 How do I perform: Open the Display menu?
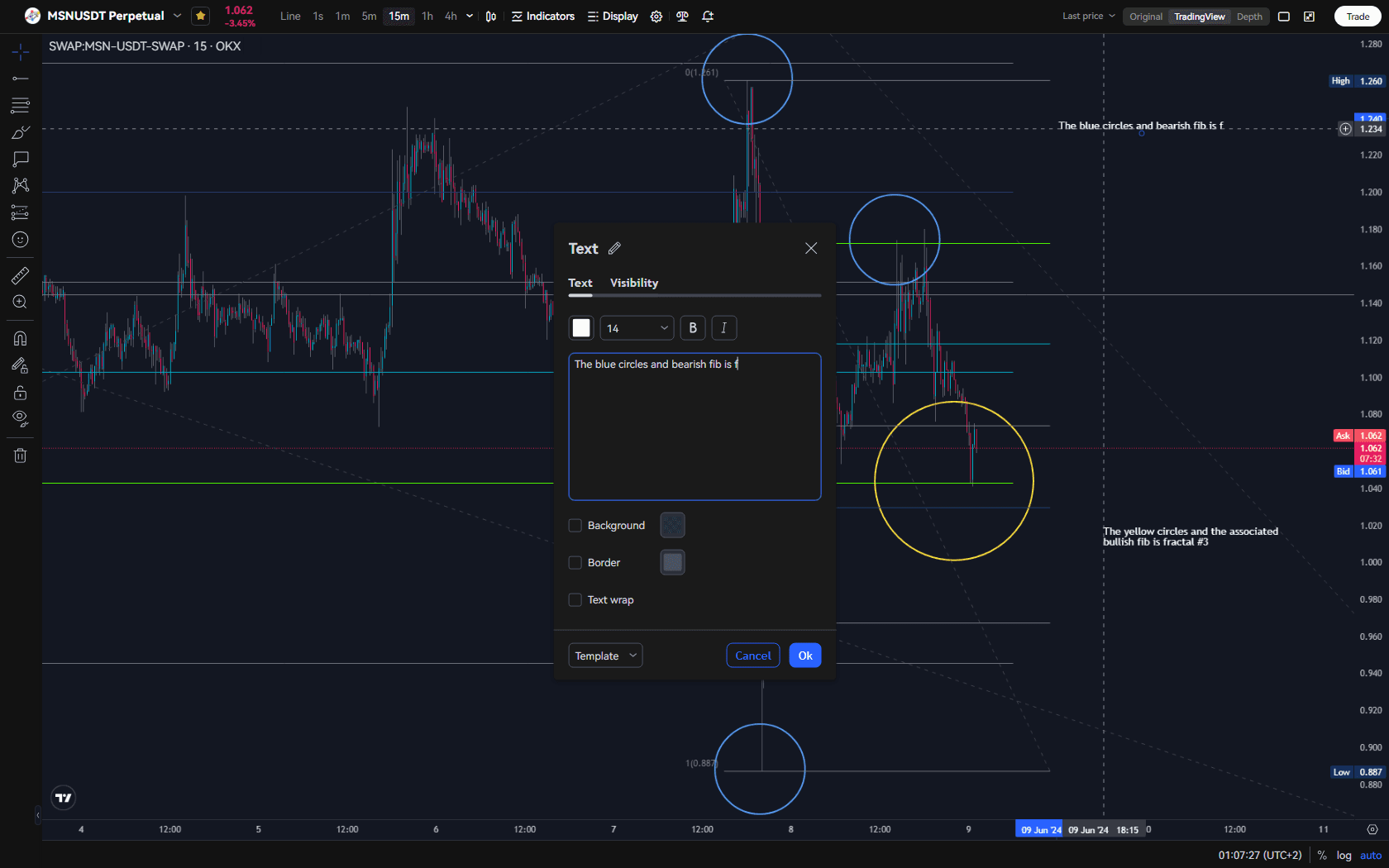click(x=613, y=17)
